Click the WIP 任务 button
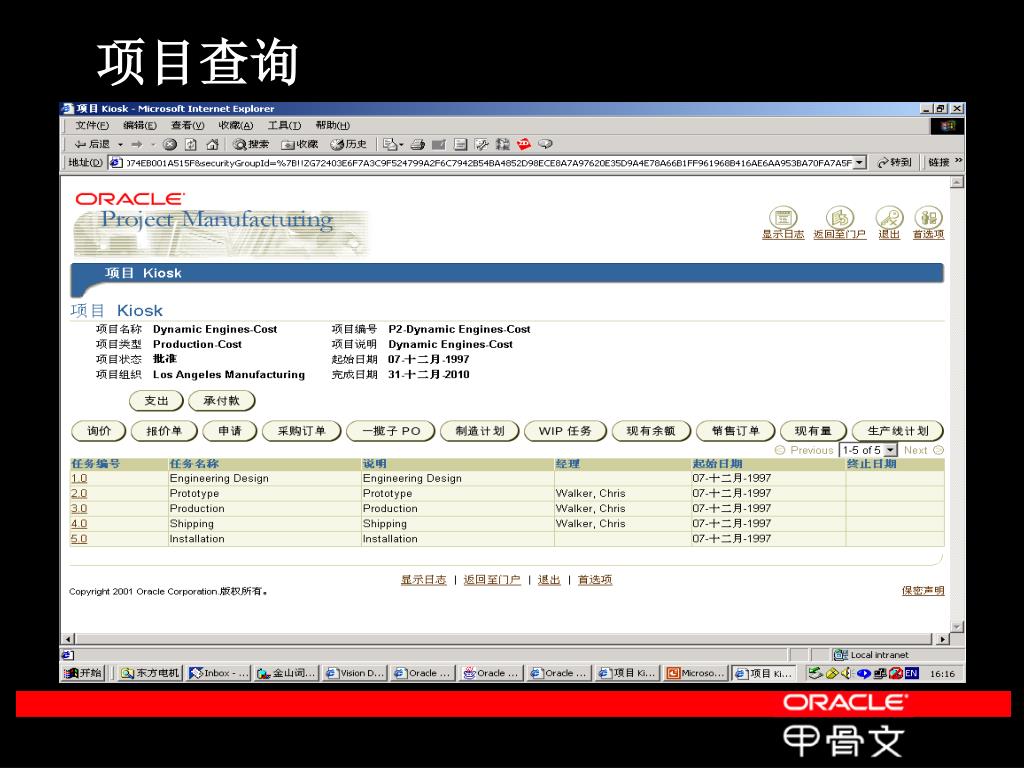The width and height of the screenshot is (1024, 768). click(566, 431)
